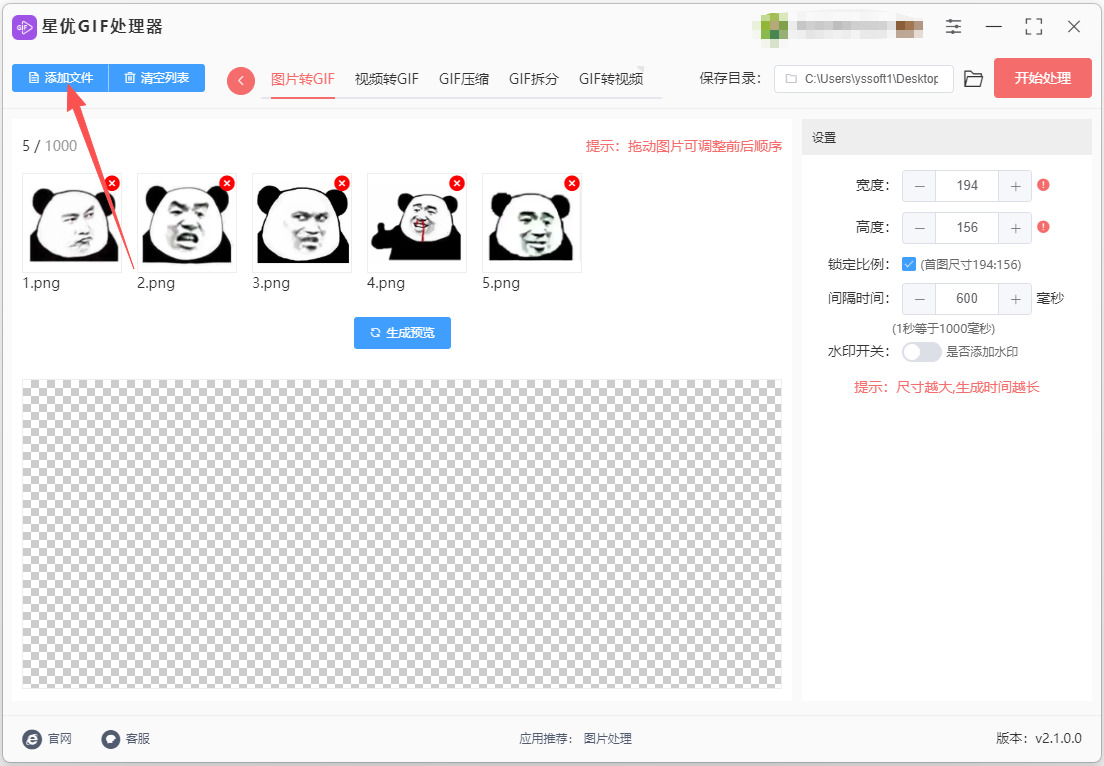Open the 官网 official website link
This screenshot has width=1104, height=766.
coord(47,739)
